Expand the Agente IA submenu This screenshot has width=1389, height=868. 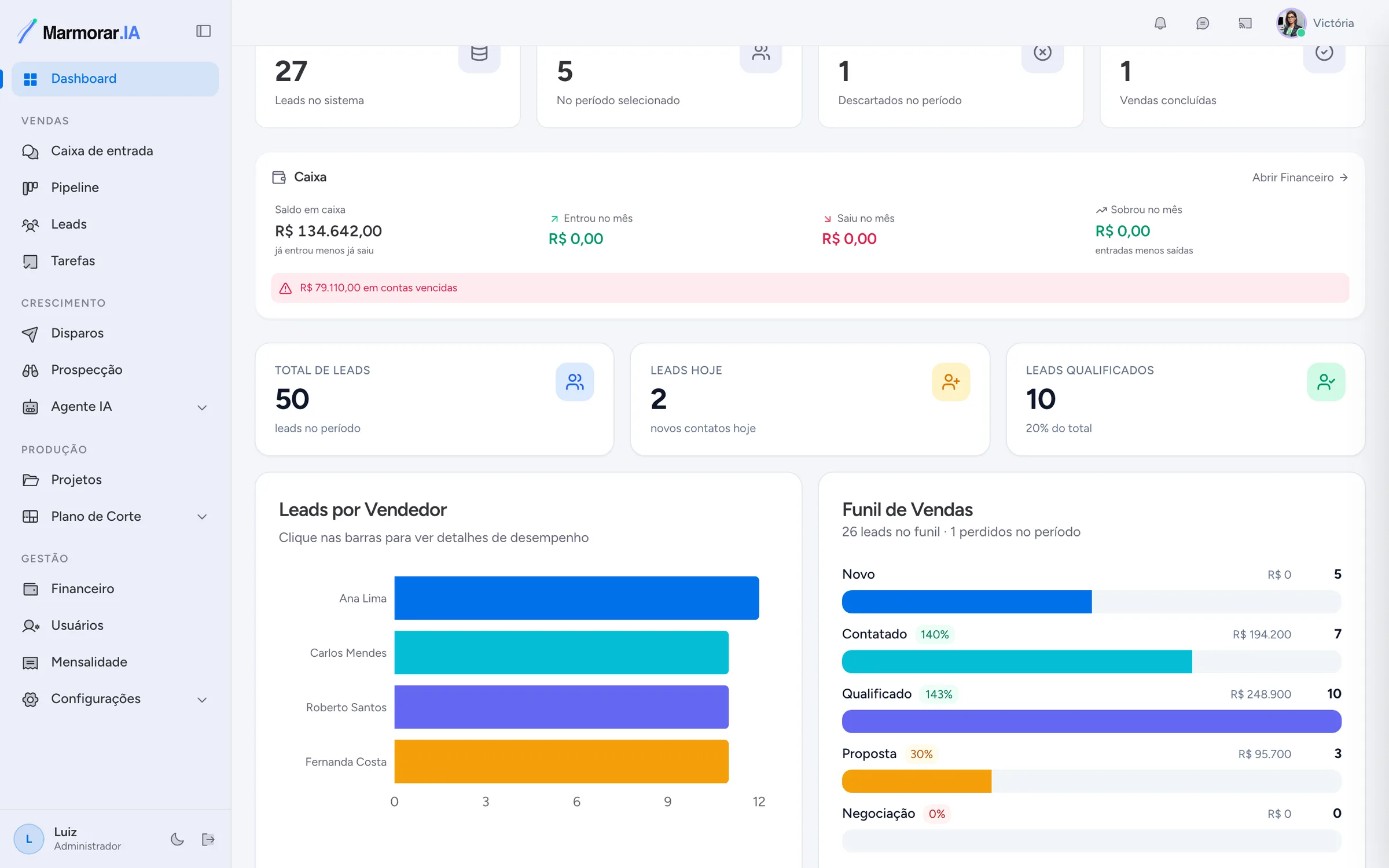(x=202, y=407)
